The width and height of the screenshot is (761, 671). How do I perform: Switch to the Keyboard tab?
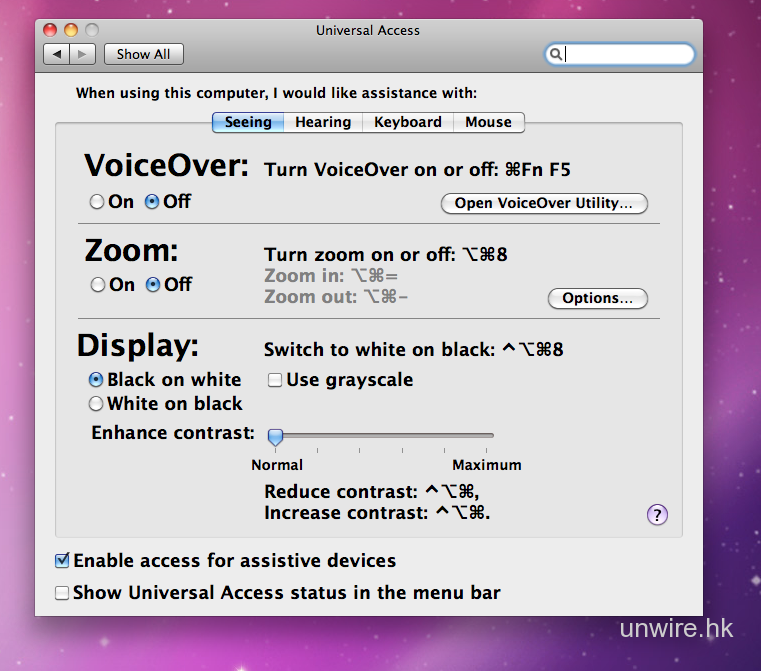(407, 122)
